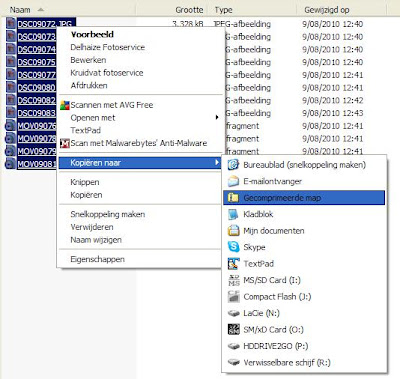Select the Gecomprimeerde map destination
This screenshot has width=400, height=379.
pyautogui.click(x=304, y=198)
